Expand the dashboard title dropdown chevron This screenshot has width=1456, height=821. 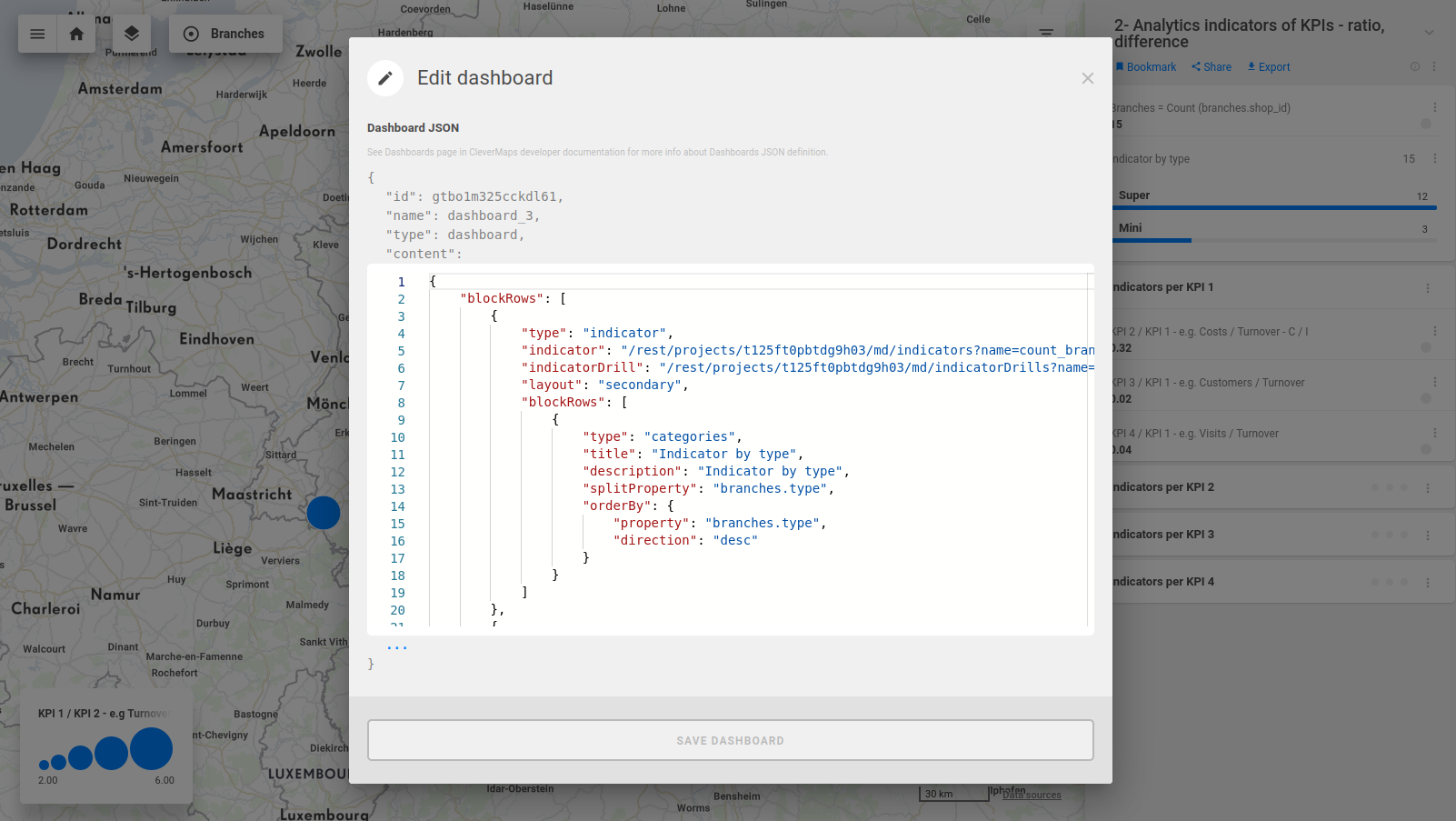[1429, 33]
